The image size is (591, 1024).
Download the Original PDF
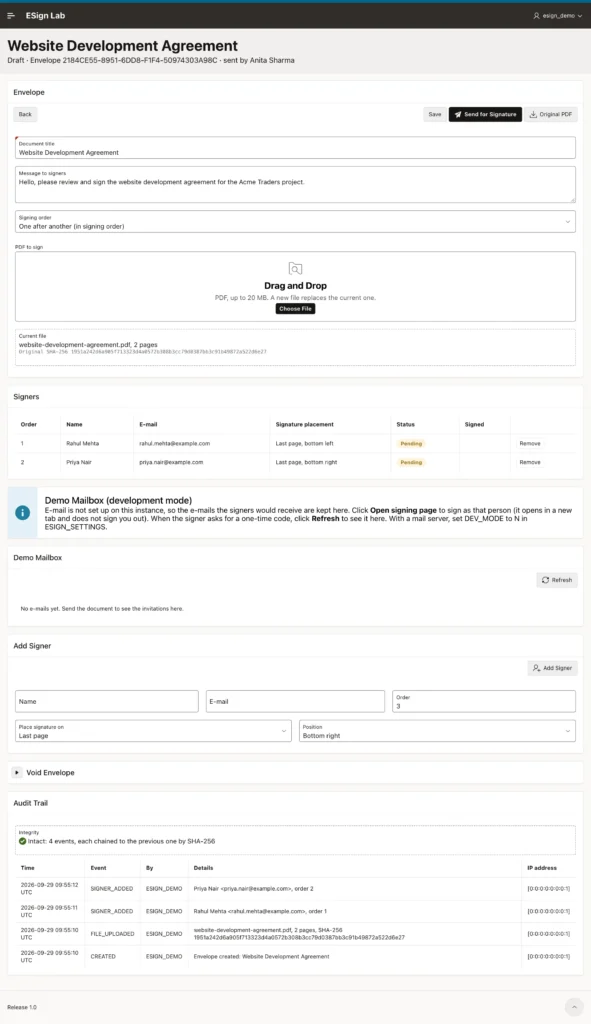551,114
